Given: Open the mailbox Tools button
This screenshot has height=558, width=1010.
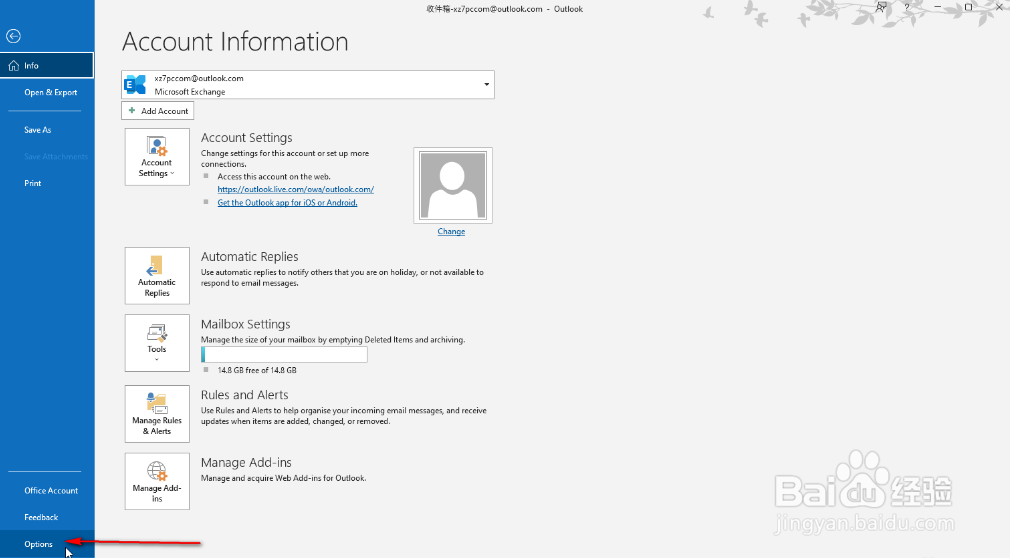Looking at the screenshot, I should (157, 343).
